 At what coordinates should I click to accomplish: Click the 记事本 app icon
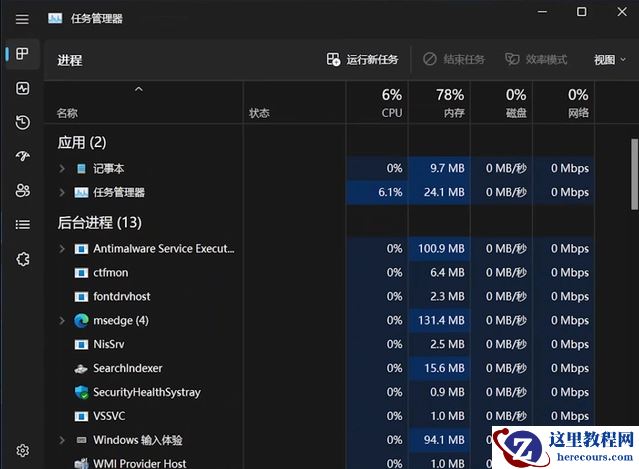[82, 168]
